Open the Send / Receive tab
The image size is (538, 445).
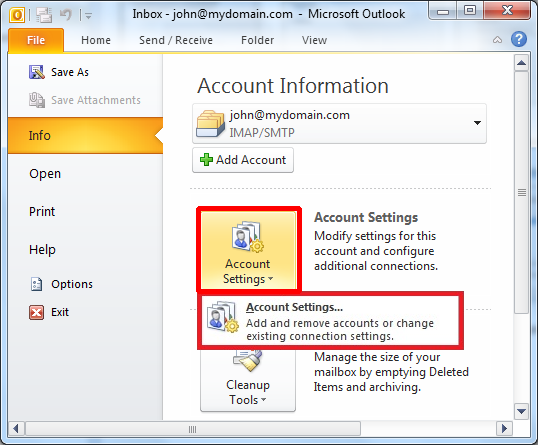point(176,40)
